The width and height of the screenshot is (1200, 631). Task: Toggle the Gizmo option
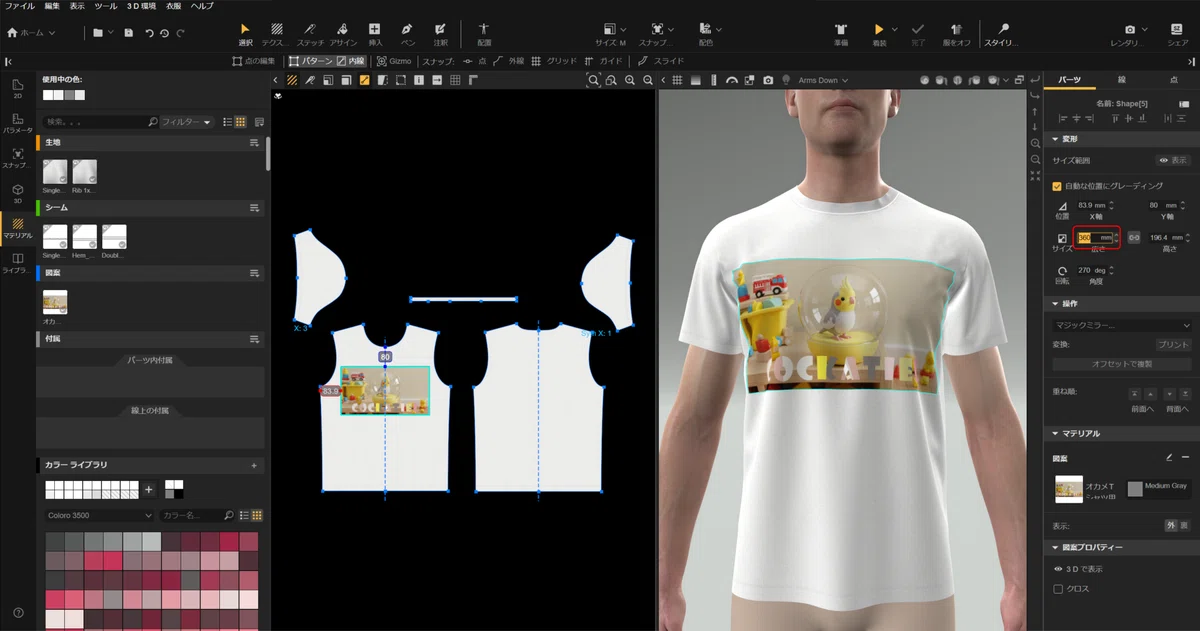395,61
